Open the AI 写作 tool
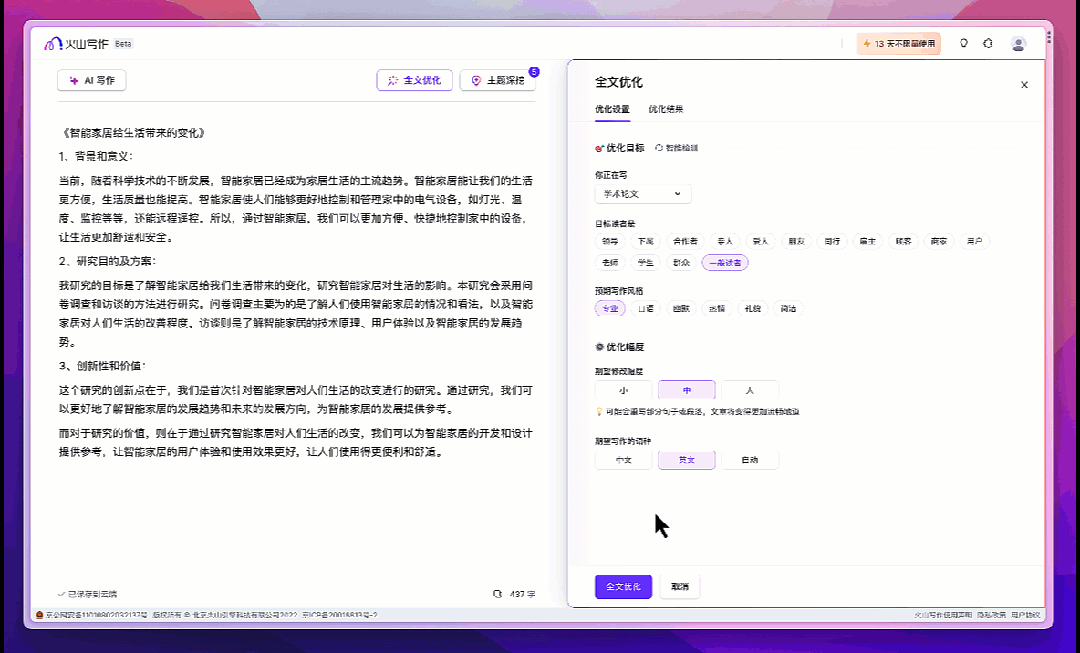1080x653 pixels. 92,81
